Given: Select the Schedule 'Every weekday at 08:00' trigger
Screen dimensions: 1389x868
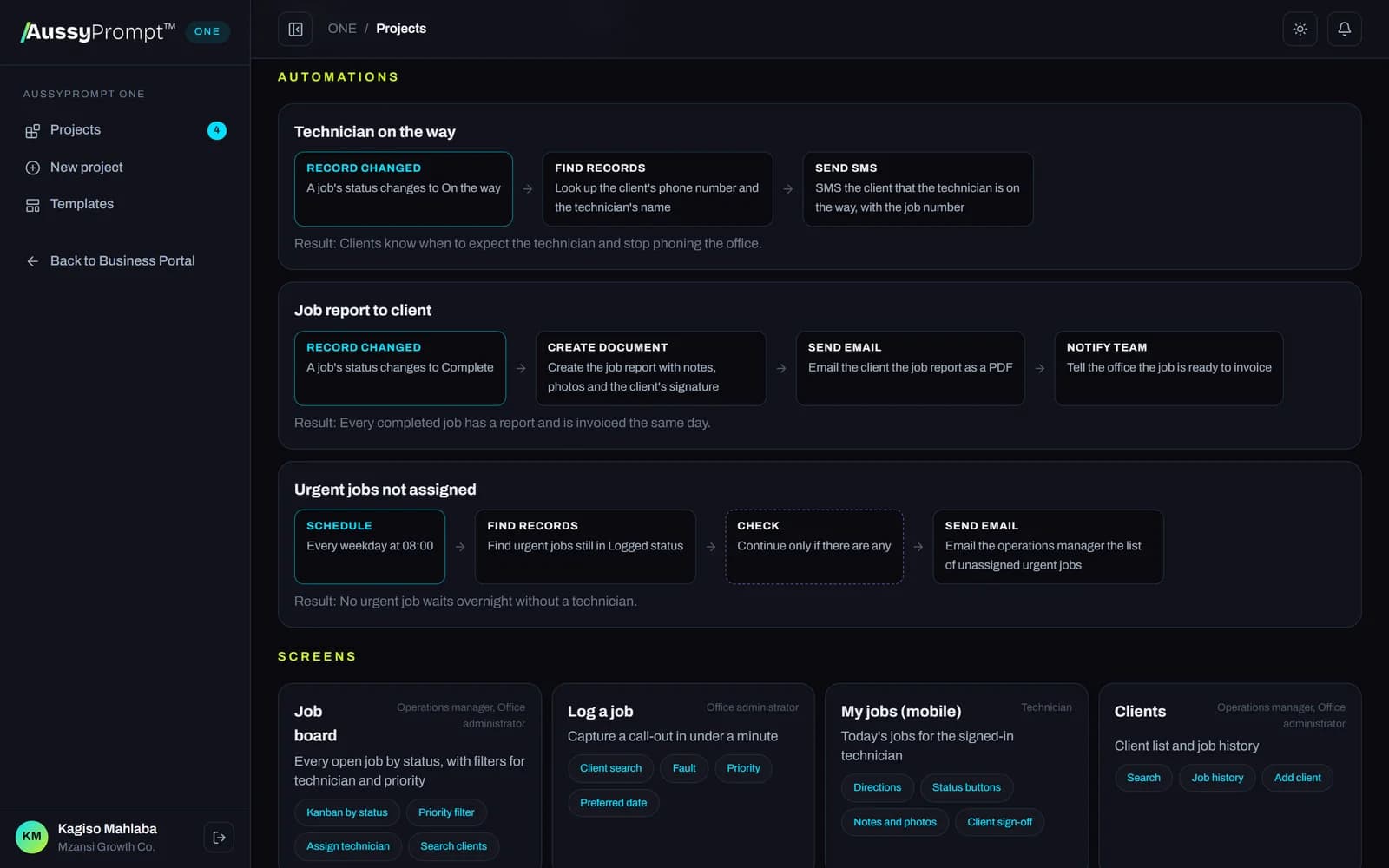Looking at the screenshot, I should (x=370, y=547).
